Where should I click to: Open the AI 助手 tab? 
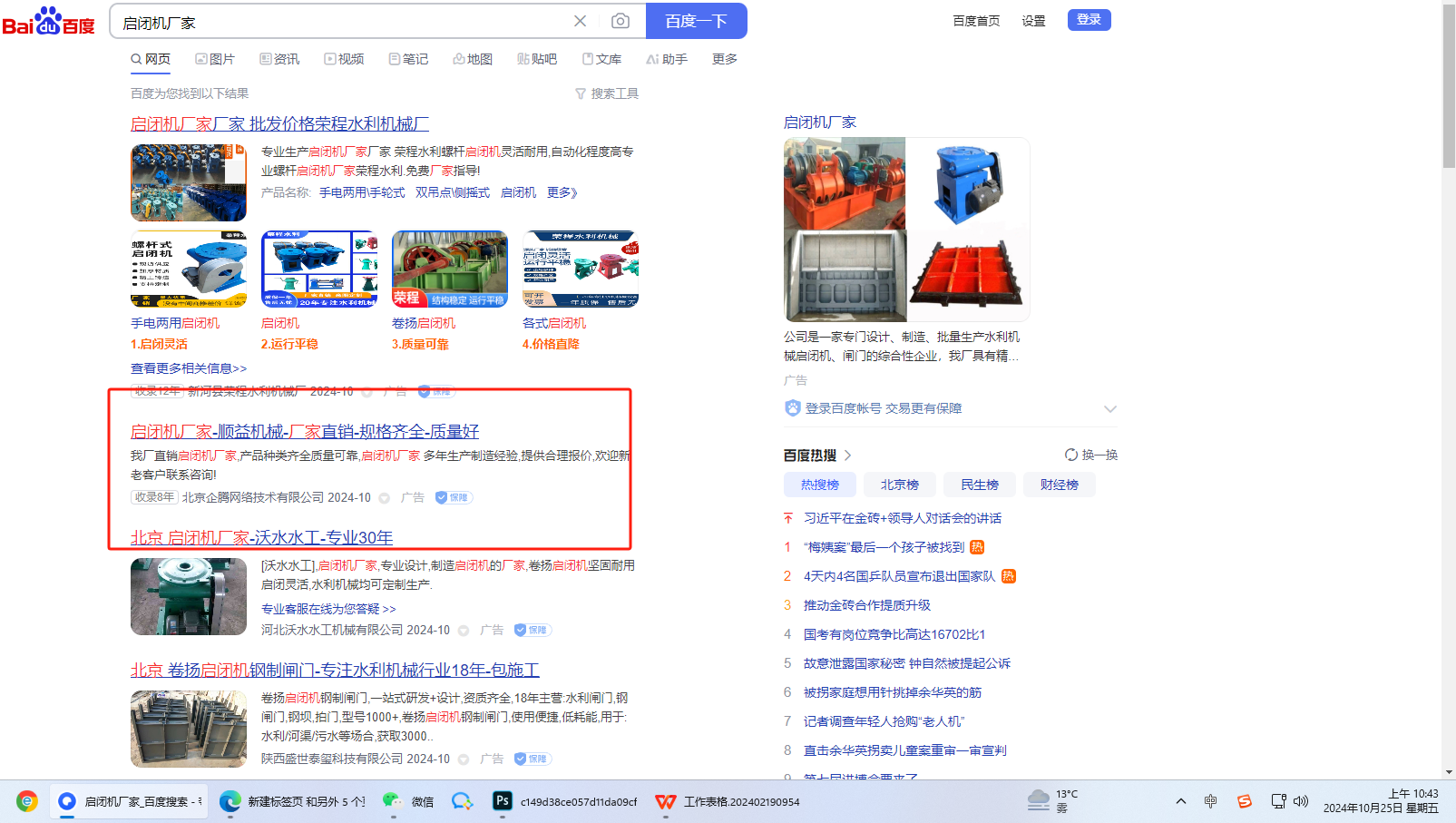667,59
